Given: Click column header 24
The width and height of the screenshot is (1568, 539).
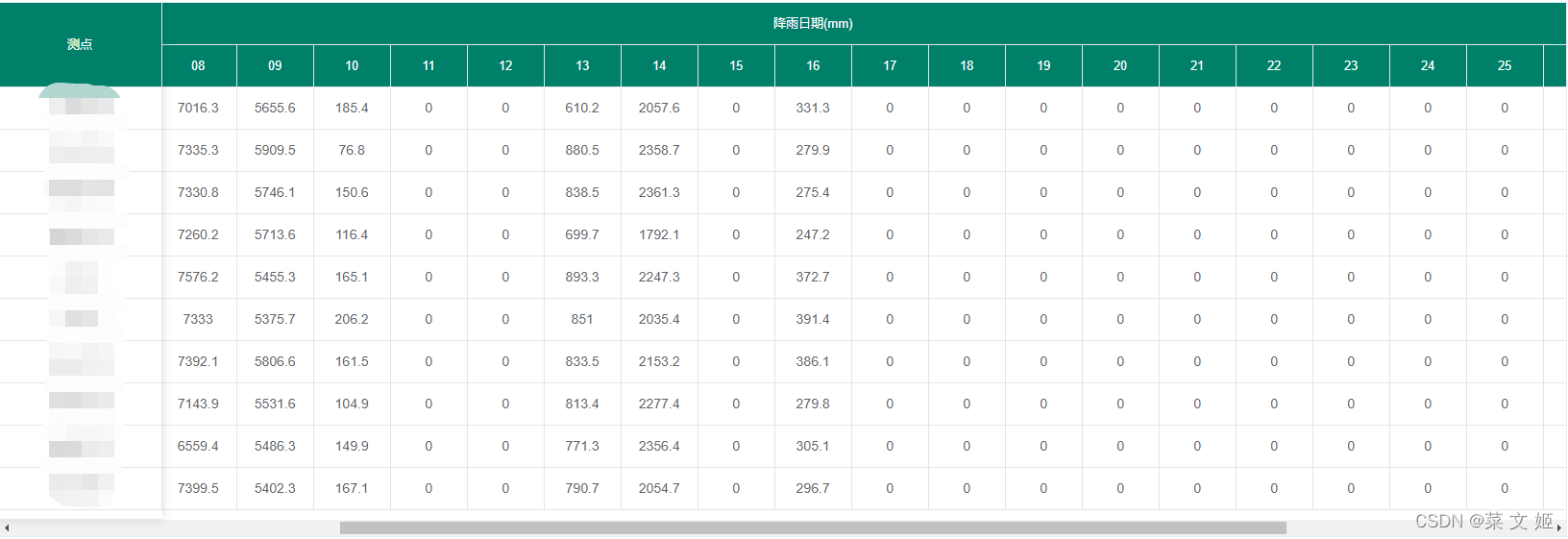Looking at the screenshot, I should (x=1428, y=65).
